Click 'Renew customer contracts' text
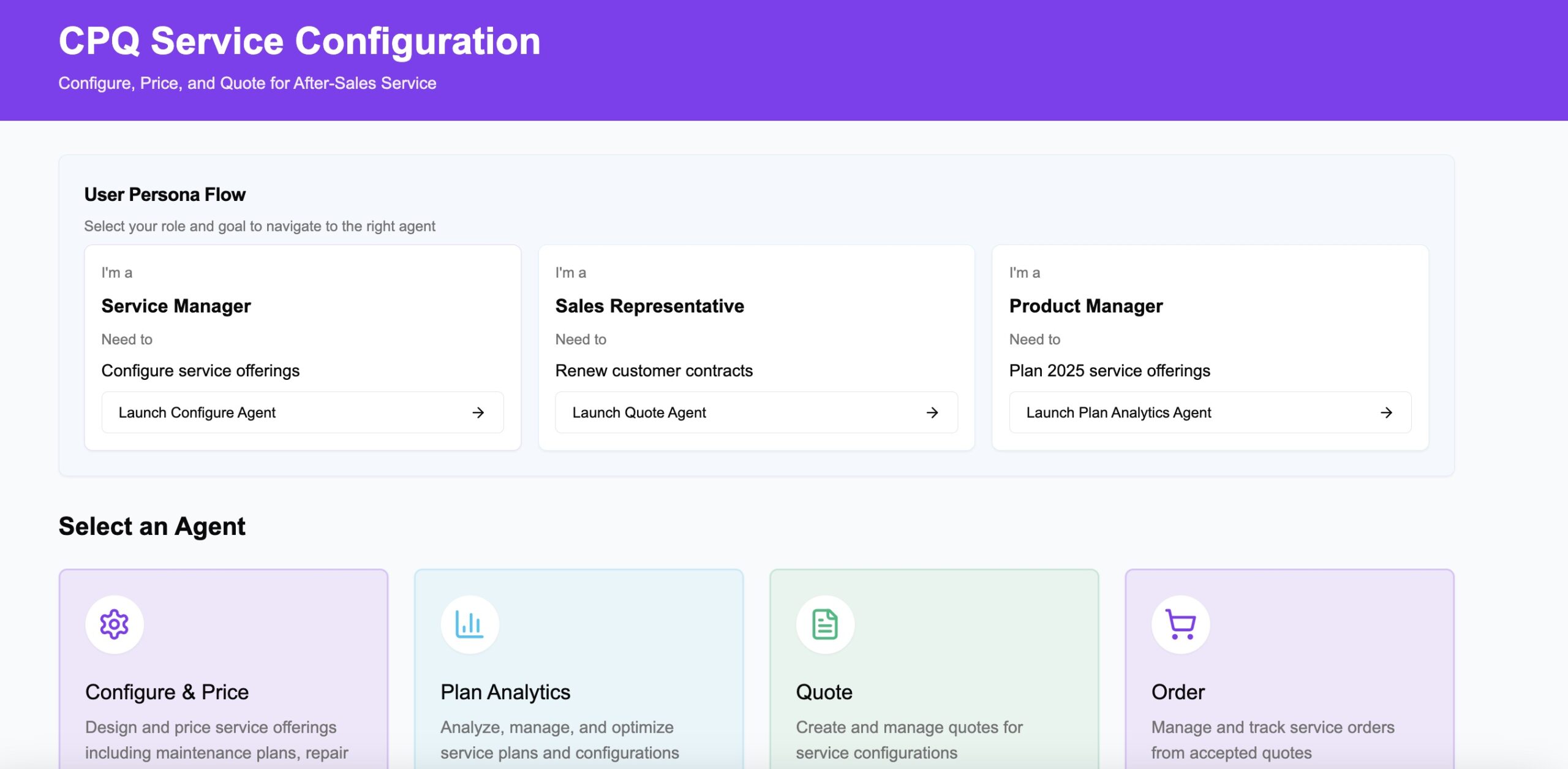The image size is (1568, 769). (654, 371)
